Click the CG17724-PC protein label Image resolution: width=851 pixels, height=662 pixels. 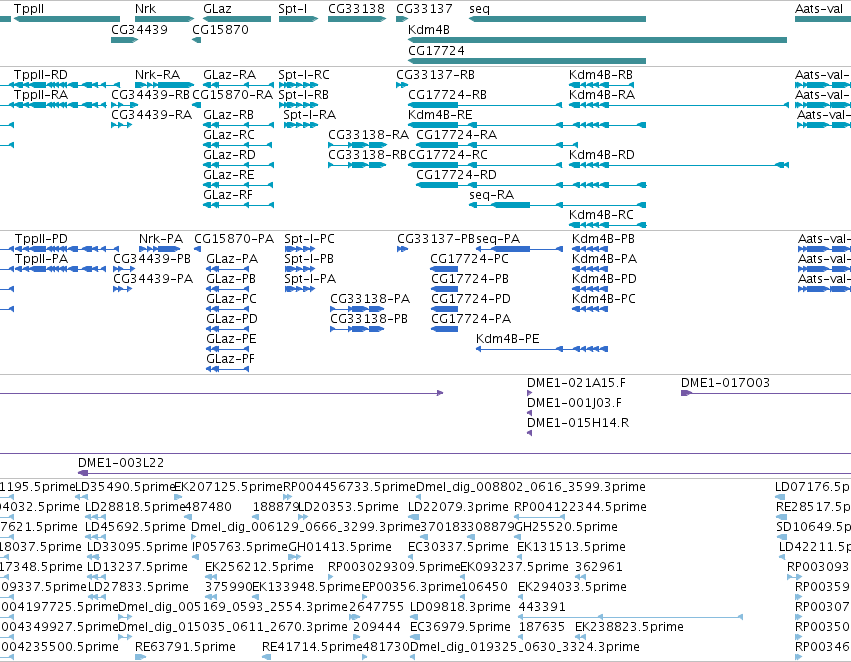click(469, 259)
